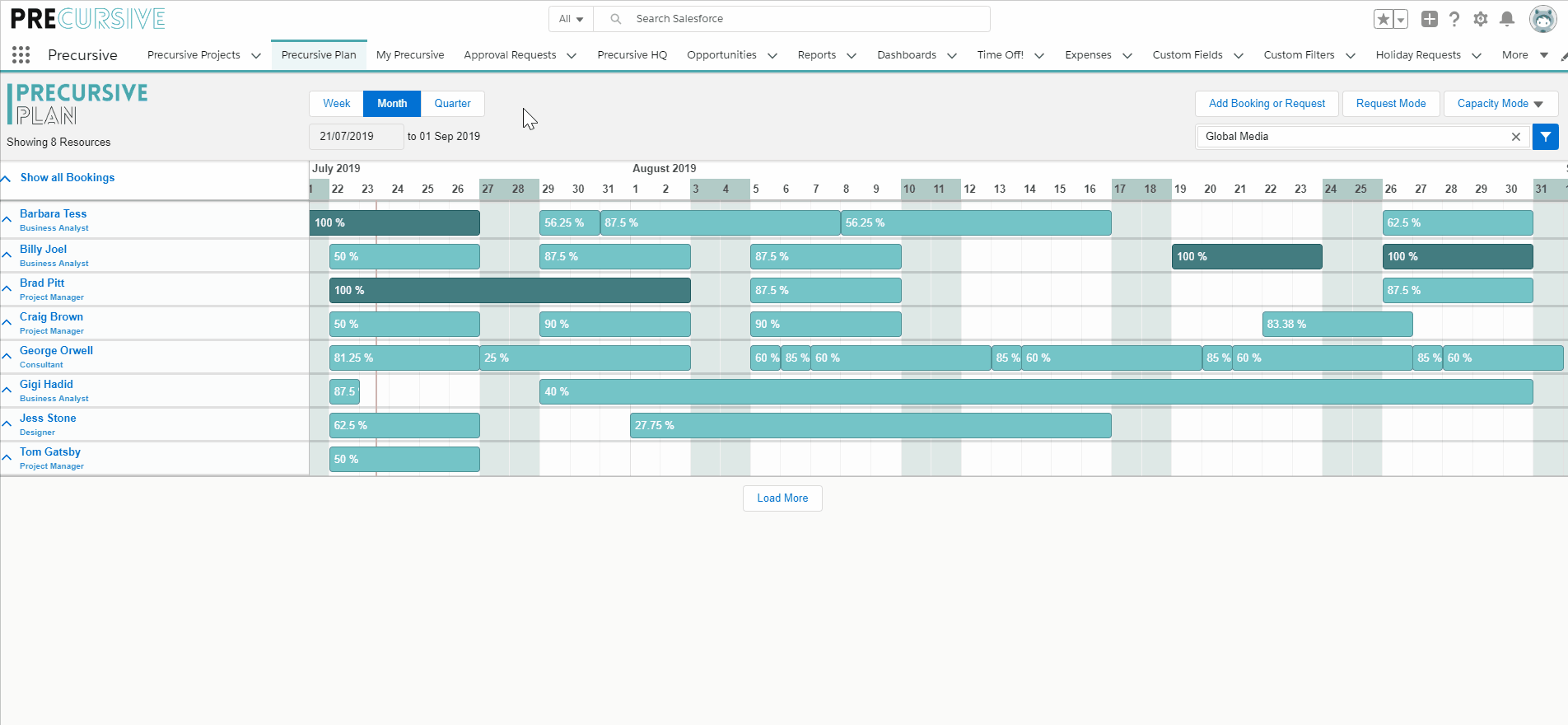Select Brad Pitt's dark 100 % booking bar
This screenshot has width=1568, height=725.
(x=510, y=291)
